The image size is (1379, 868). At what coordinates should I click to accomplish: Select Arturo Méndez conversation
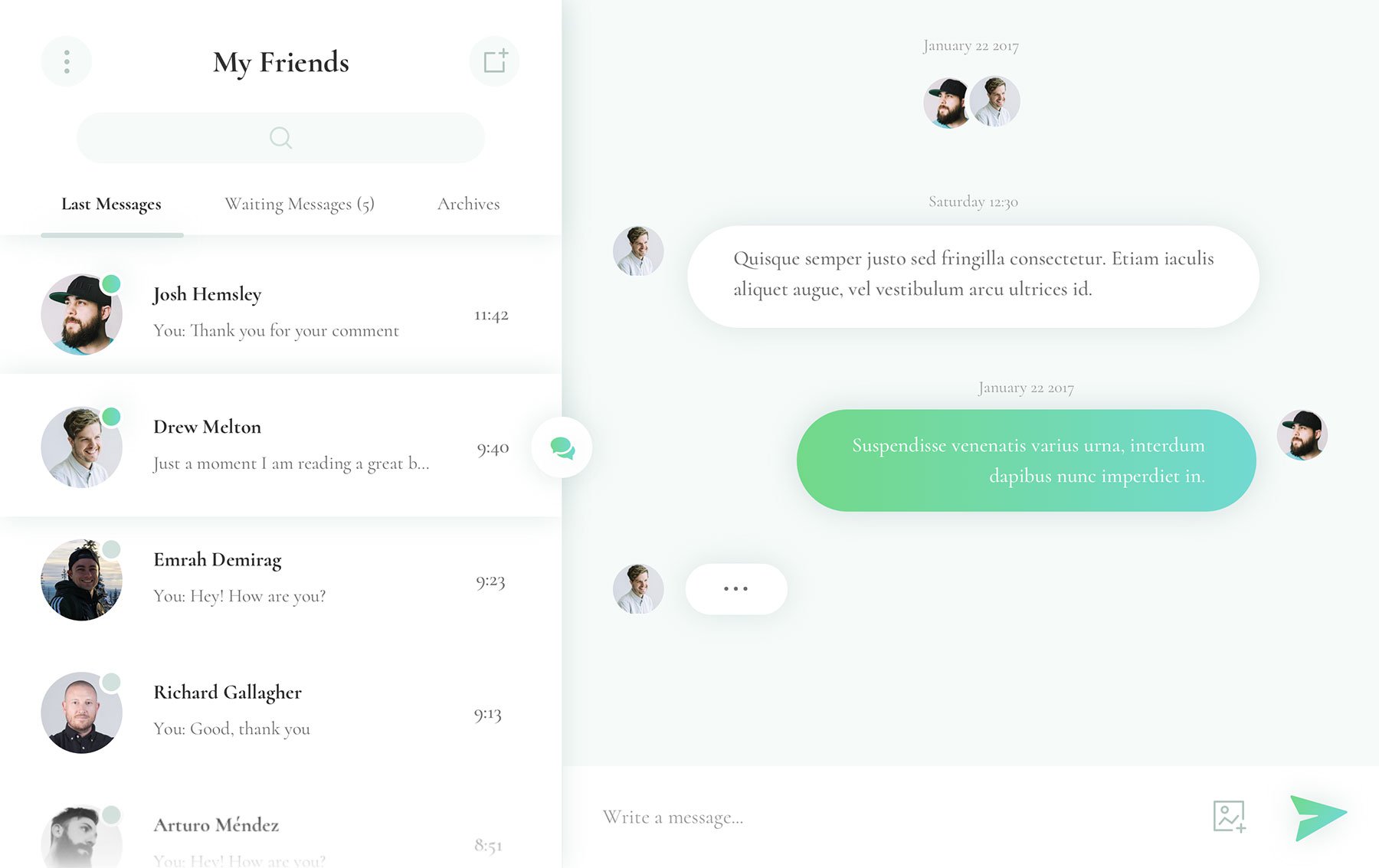[280, 837]
